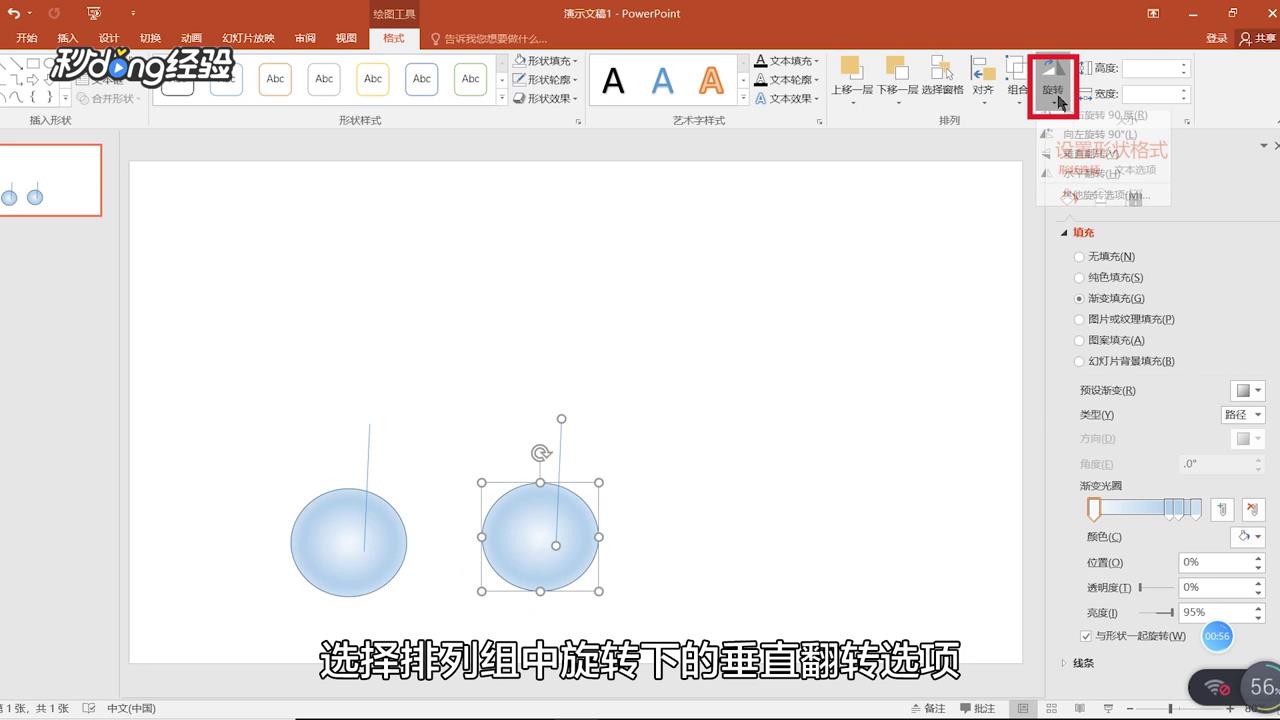Open shape styles dialog launcher
The width and height of the screenshot is (1280, 720).
578,121
